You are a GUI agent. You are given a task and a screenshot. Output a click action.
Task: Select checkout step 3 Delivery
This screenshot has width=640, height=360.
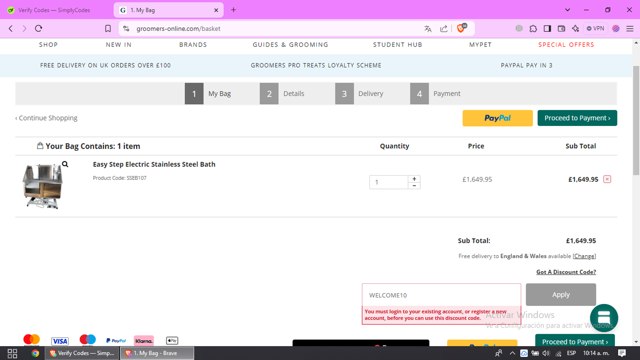tap(360, 93)
